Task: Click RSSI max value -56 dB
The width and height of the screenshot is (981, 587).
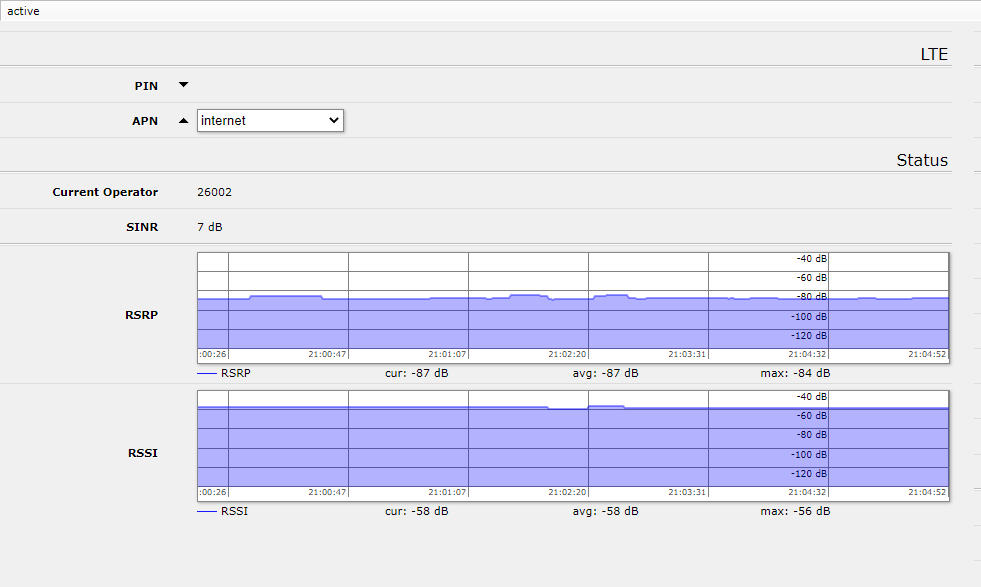Action: (x=794, y=511)
